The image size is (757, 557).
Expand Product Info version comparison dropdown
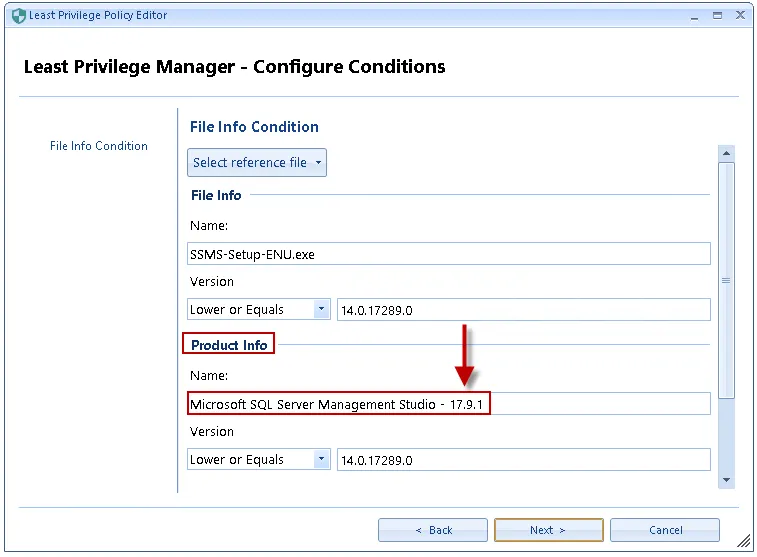tap(321, 460)
